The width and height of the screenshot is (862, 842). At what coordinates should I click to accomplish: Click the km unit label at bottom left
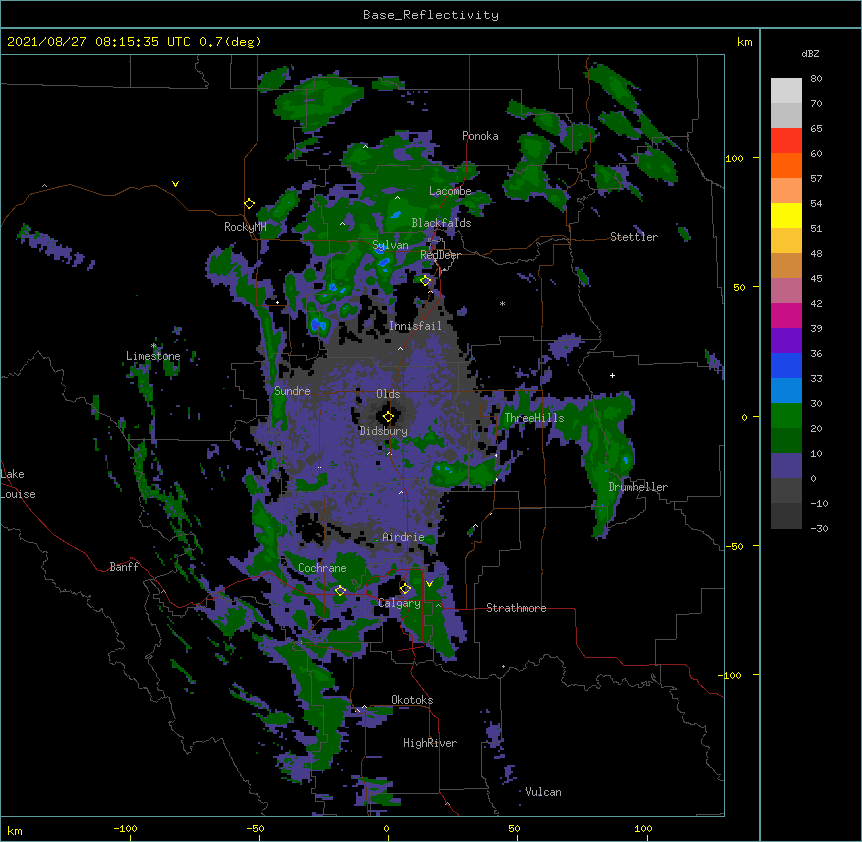(x=14, y=831)
